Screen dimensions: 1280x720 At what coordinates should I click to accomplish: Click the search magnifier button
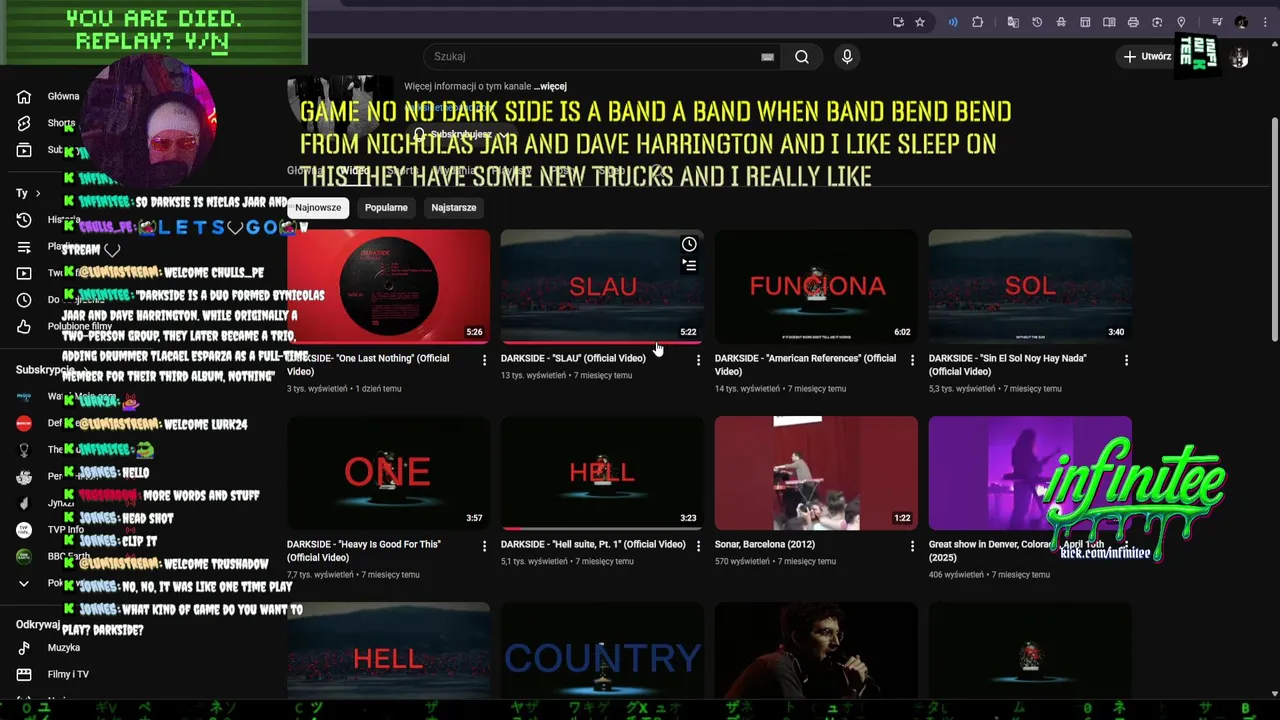(x=802, y=57)
